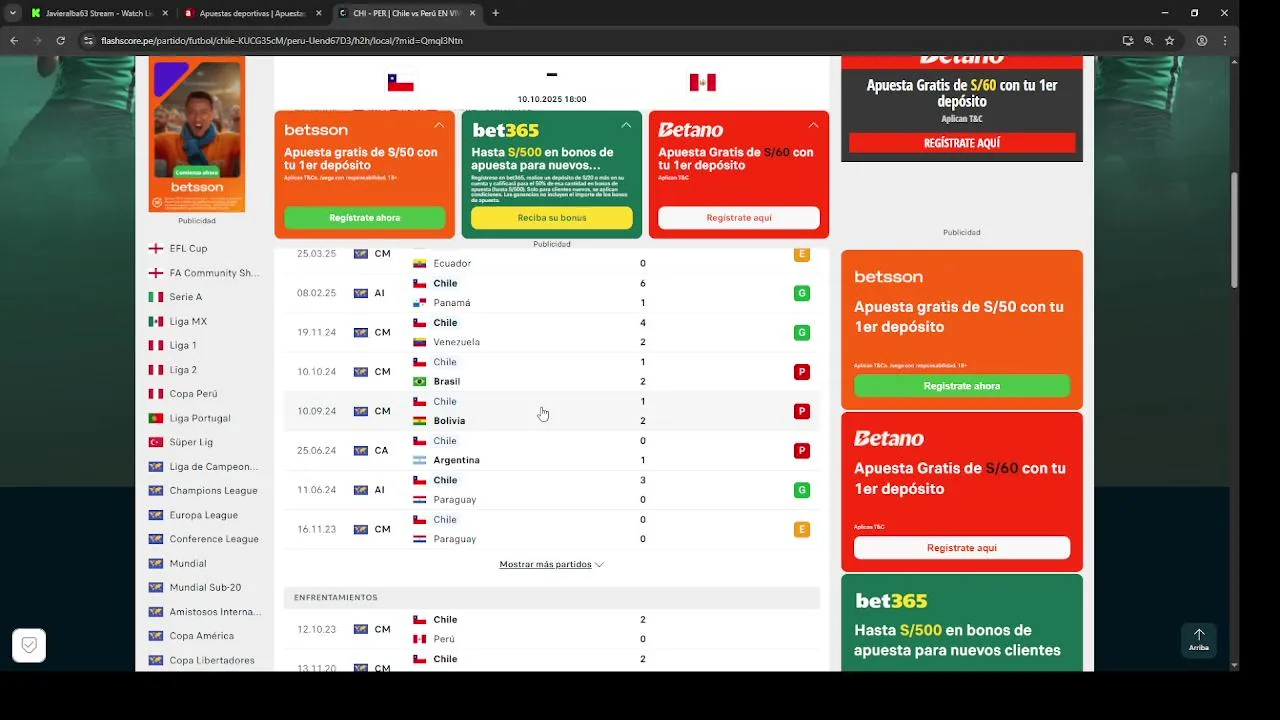Image resolution: width=1280 pixels, height=720 pixels.
Task: Click the shield icon at bottom left
Action: coord(29,645)
